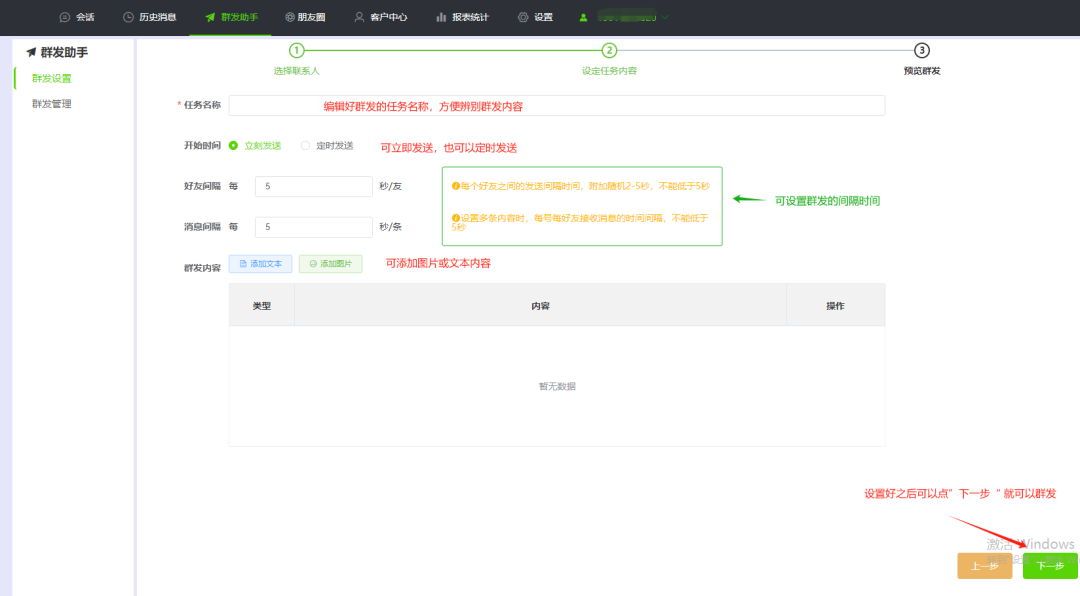Open 报表统计 tab

462,17
